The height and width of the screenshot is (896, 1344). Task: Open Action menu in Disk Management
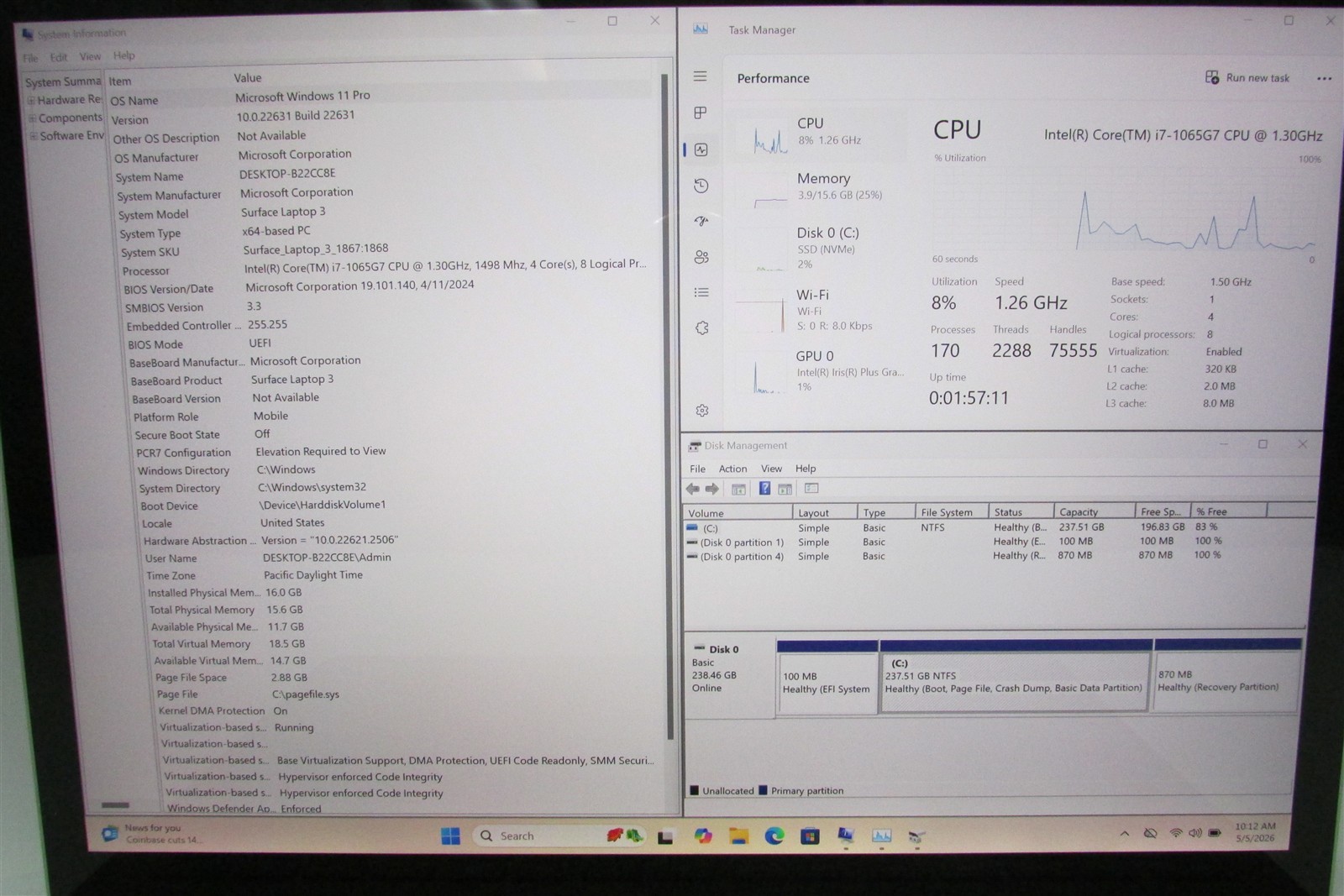(732, 469)
